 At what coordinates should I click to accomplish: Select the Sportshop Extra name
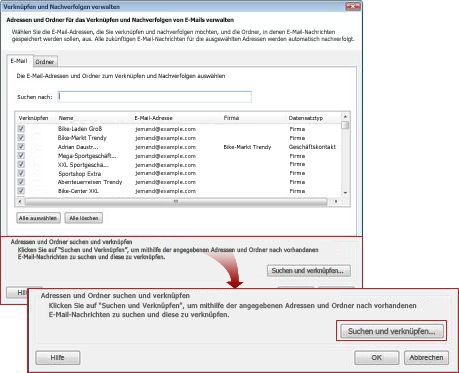pyautogui.click(x=80, y=174)
